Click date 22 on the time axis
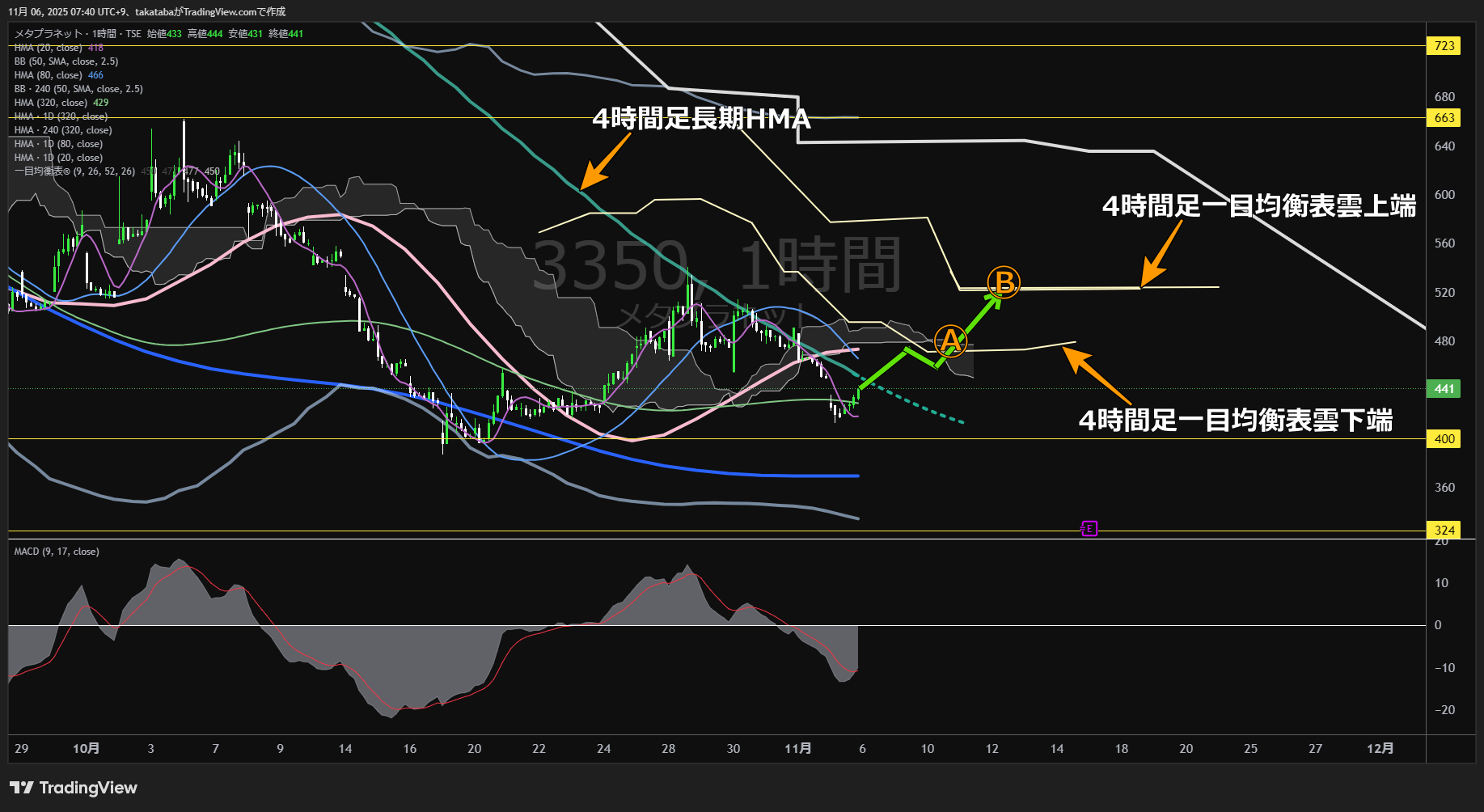Viewport: 1484px width, 812px height. pyautogui.click(x=539, y=749)
